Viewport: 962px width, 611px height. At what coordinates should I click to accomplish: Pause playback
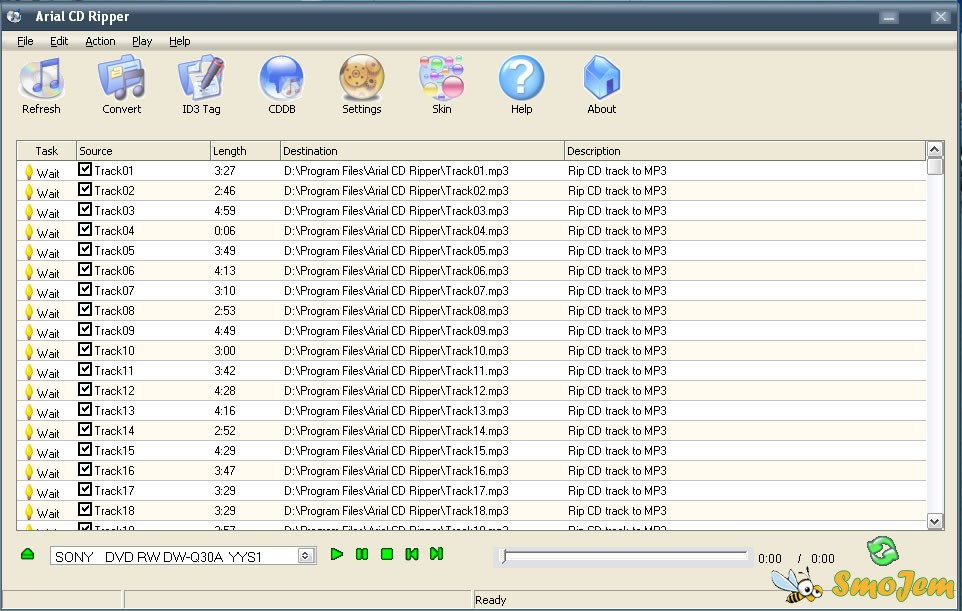coord(362,555)
